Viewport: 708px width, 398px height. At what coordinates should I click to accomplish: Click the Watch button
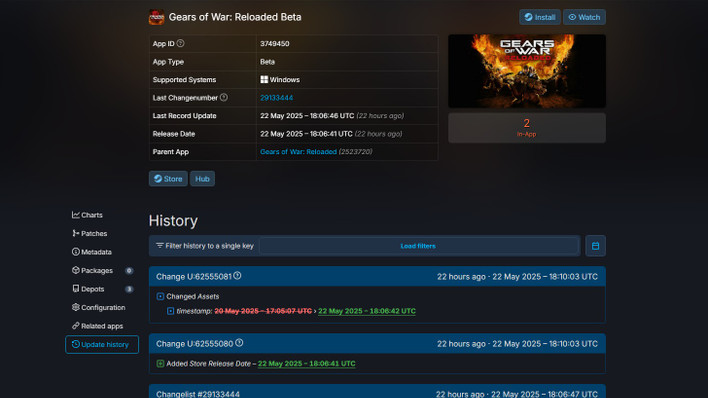pos(584,17)
